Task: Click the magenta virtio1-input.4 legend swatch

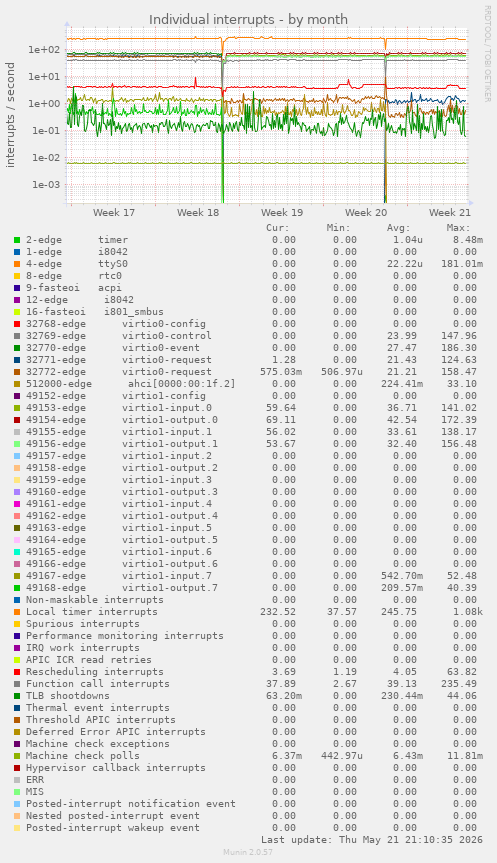Action: pyautogui.click(x=17, y=504)
